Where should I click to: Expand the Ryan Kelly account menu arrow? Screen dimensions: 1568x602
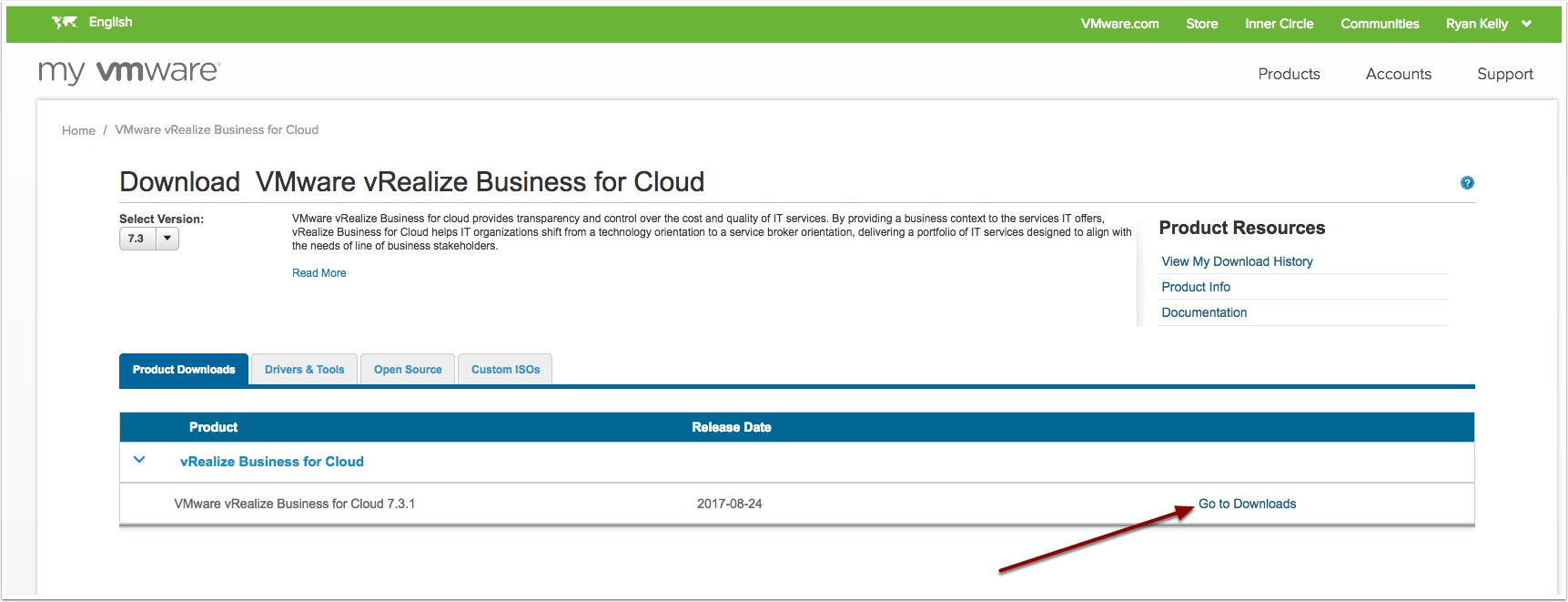[1526, 24]
